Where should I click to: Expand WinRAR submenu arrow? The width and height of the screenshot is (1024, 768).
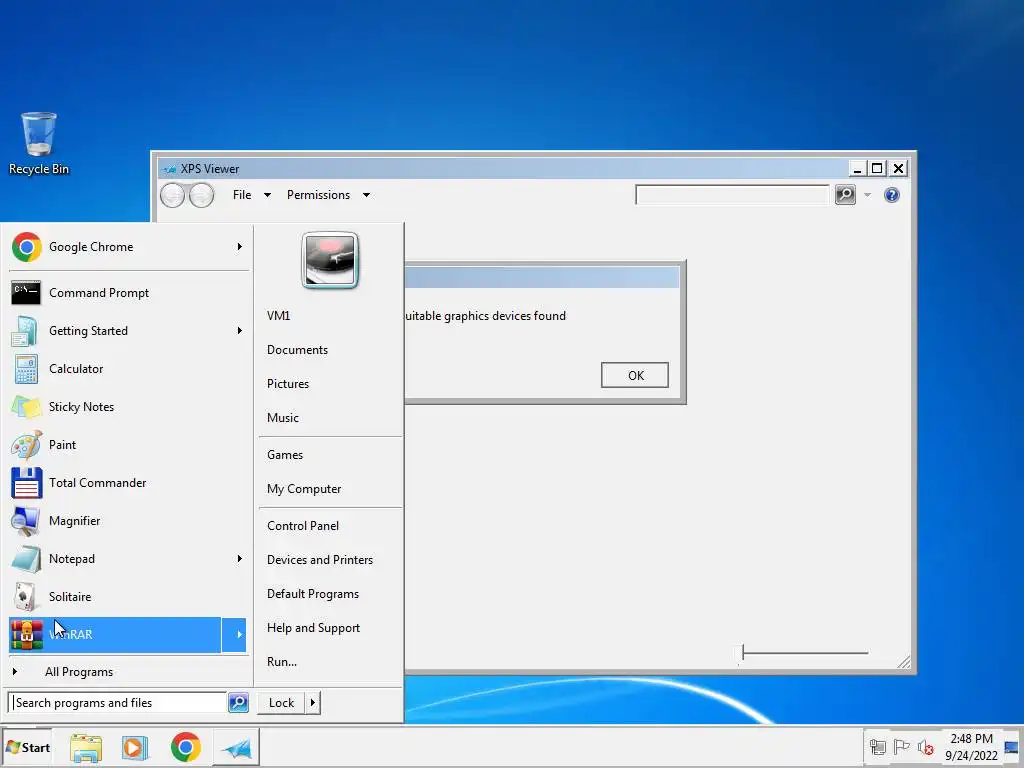[234, 635]
